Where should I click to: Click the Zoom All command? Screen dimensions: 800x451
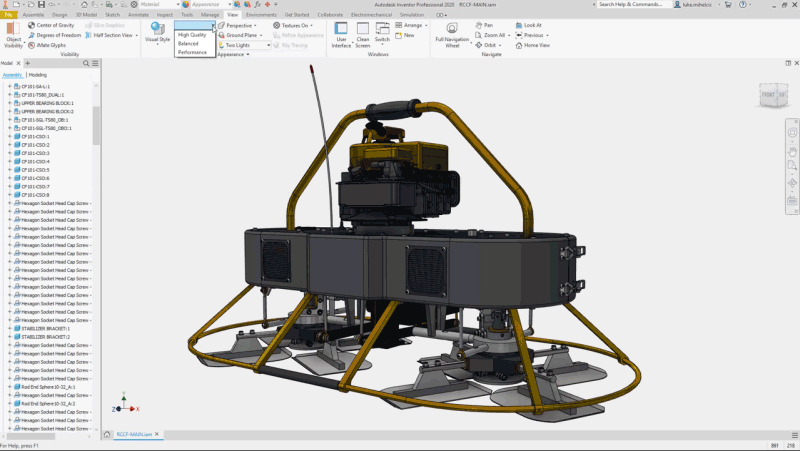pyautogui.click(x=491, y=35)
